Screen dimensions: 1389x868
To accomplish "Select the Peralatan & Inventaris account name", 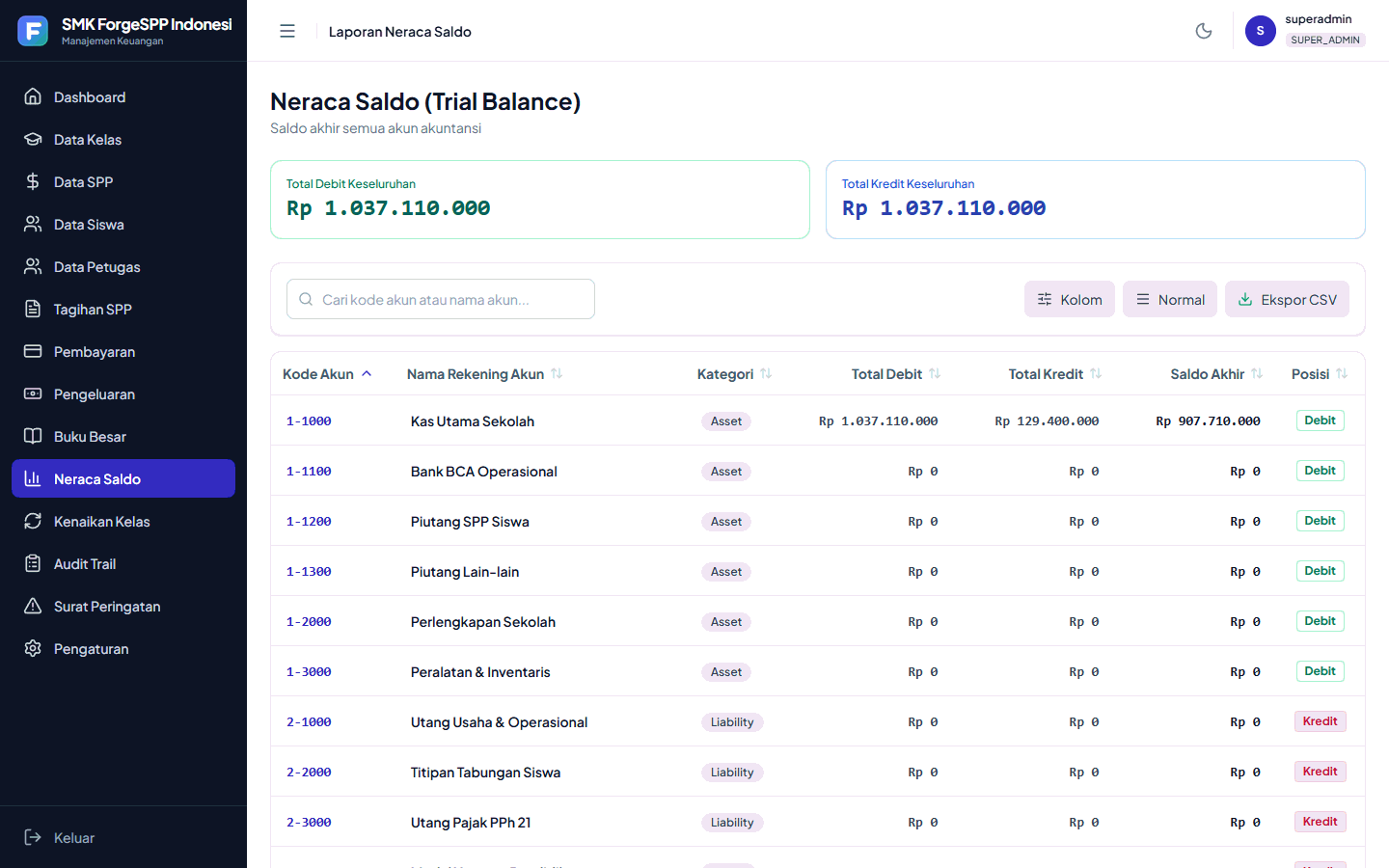I will tap(480, 671).
